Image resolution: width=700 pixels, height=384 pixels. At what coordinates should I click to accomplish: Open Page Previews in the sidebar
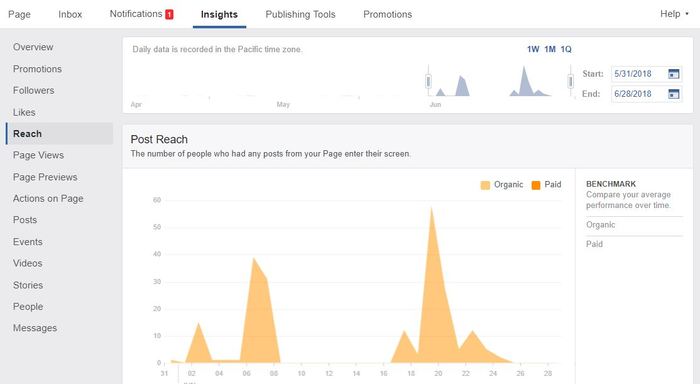(x=45, y=177)
